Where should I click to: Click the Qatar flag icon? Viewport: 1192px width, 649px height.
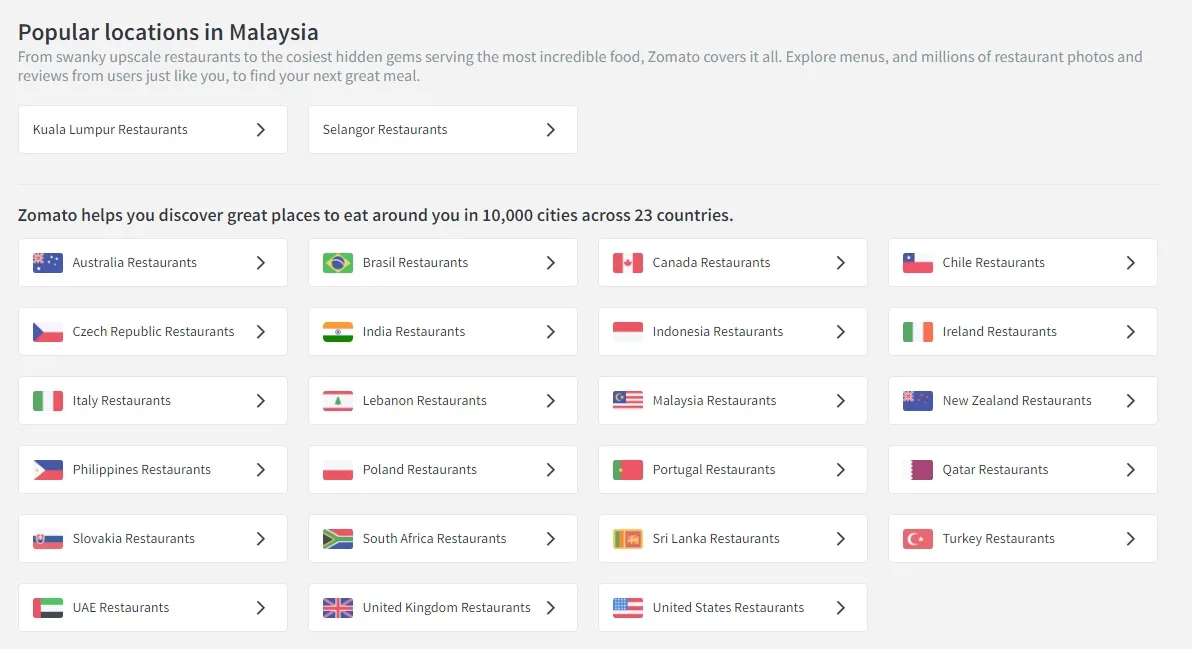[918, 470]
